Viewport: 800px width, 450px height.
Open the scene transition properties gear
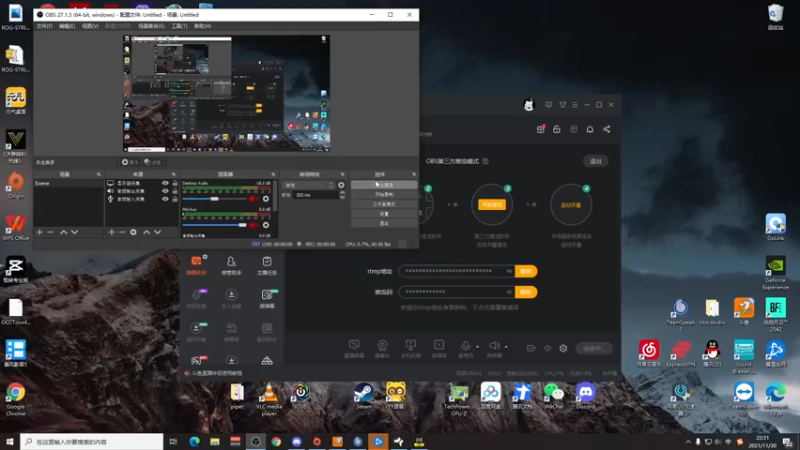(x=341, y=185)
